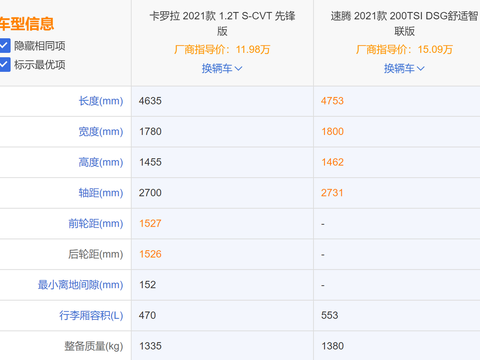Click the 前轮距(mm) parameter link
The width and height of the screenshot is (480, 360).
pos(96,223)
